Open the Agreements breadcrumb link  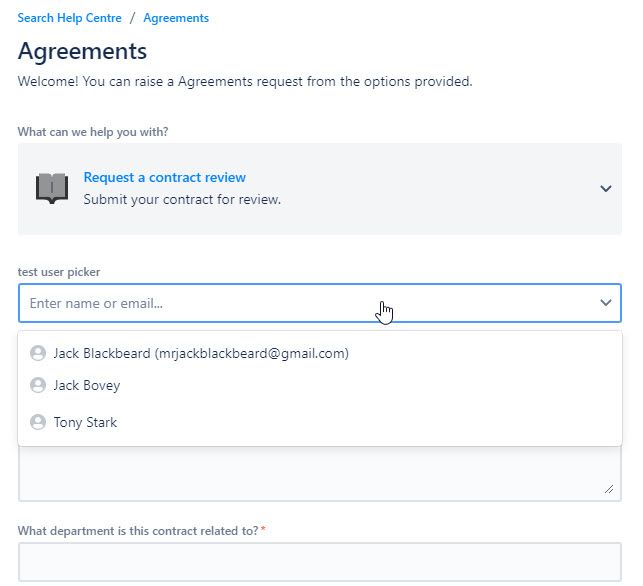tap(176, 18)
